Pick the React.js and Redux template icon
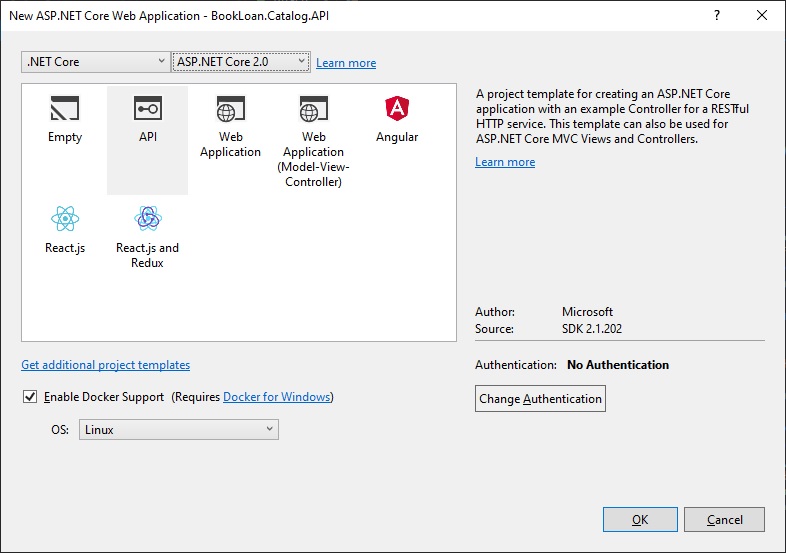Image resolution: width=786 pixels, height=553 pixels. tap(148, 219)
